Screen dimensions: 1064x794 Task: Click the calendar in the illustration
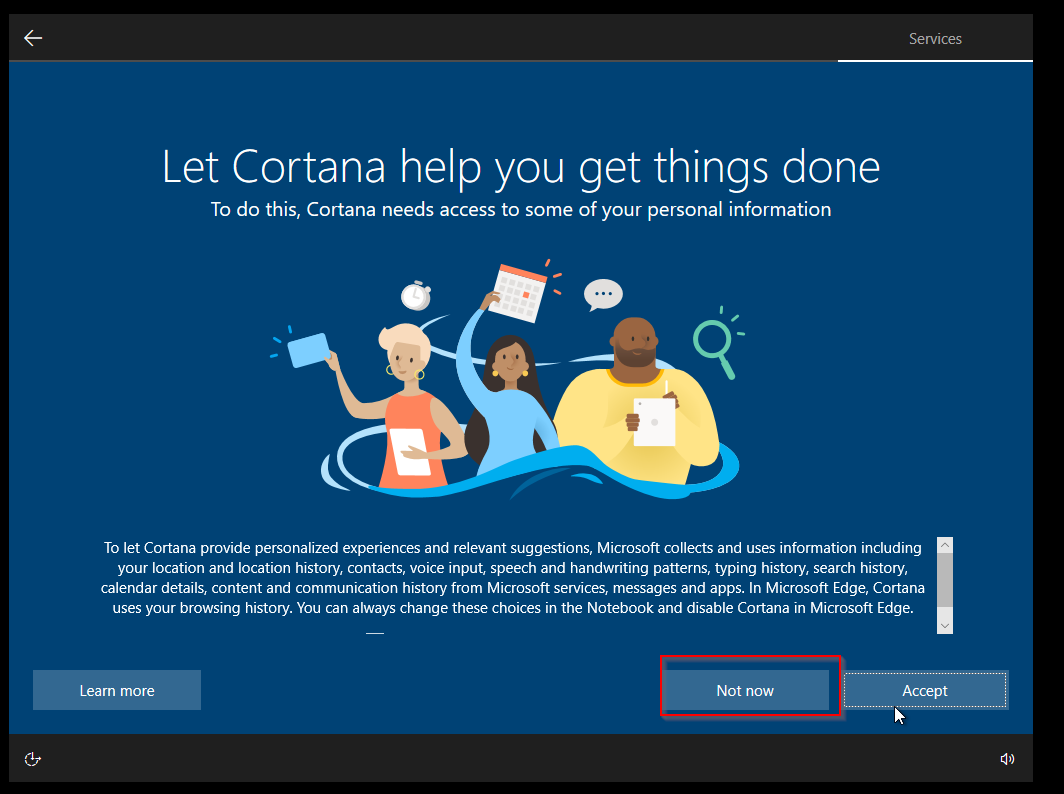[518, 293]
